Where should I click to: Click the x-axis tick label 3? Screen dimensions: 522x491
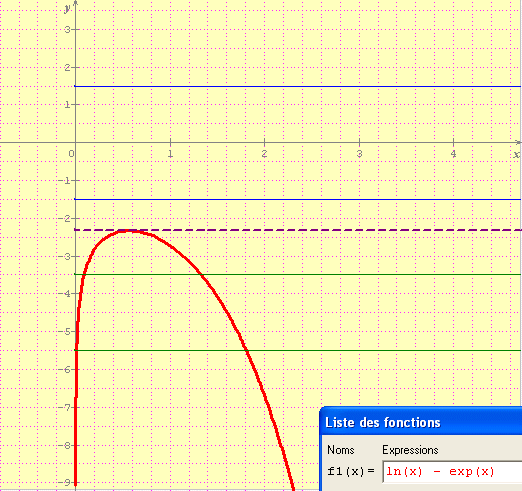(x=359, y=154)
